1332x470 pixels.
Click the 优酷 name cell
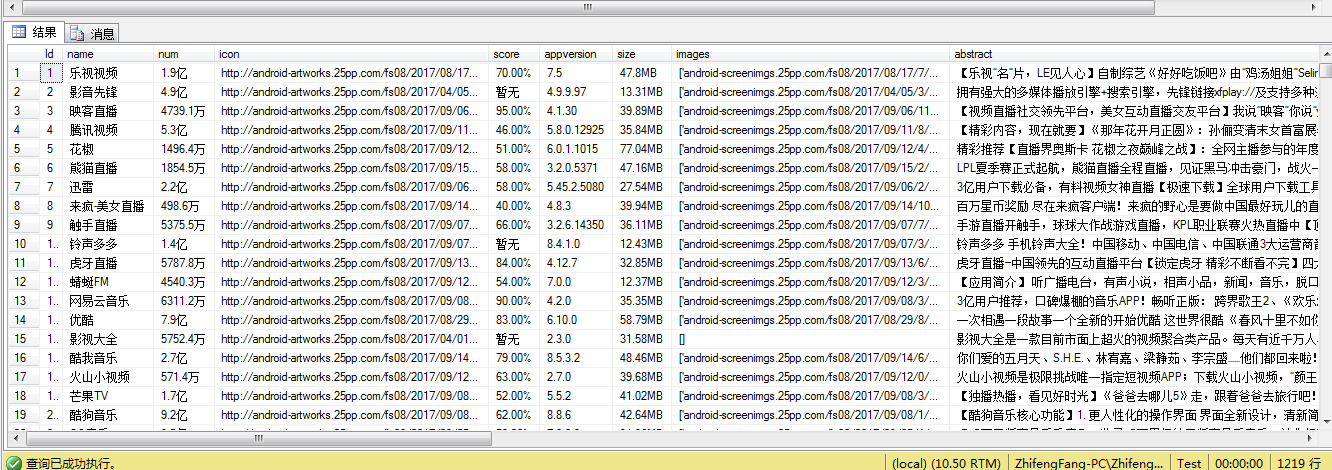pyautogui.click(x=109, y=320)
